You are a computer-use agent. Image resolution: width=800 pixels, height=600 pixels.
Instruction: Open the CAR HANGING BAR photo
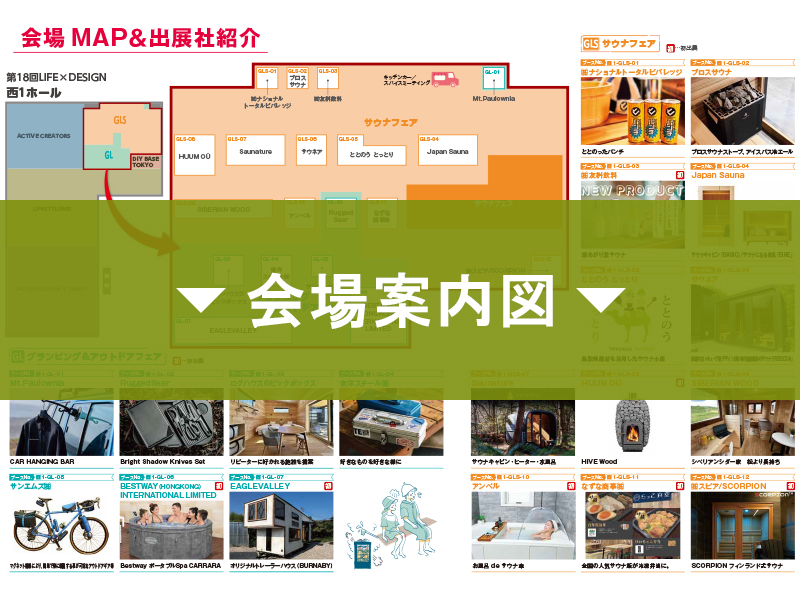(x=62, y=422)
